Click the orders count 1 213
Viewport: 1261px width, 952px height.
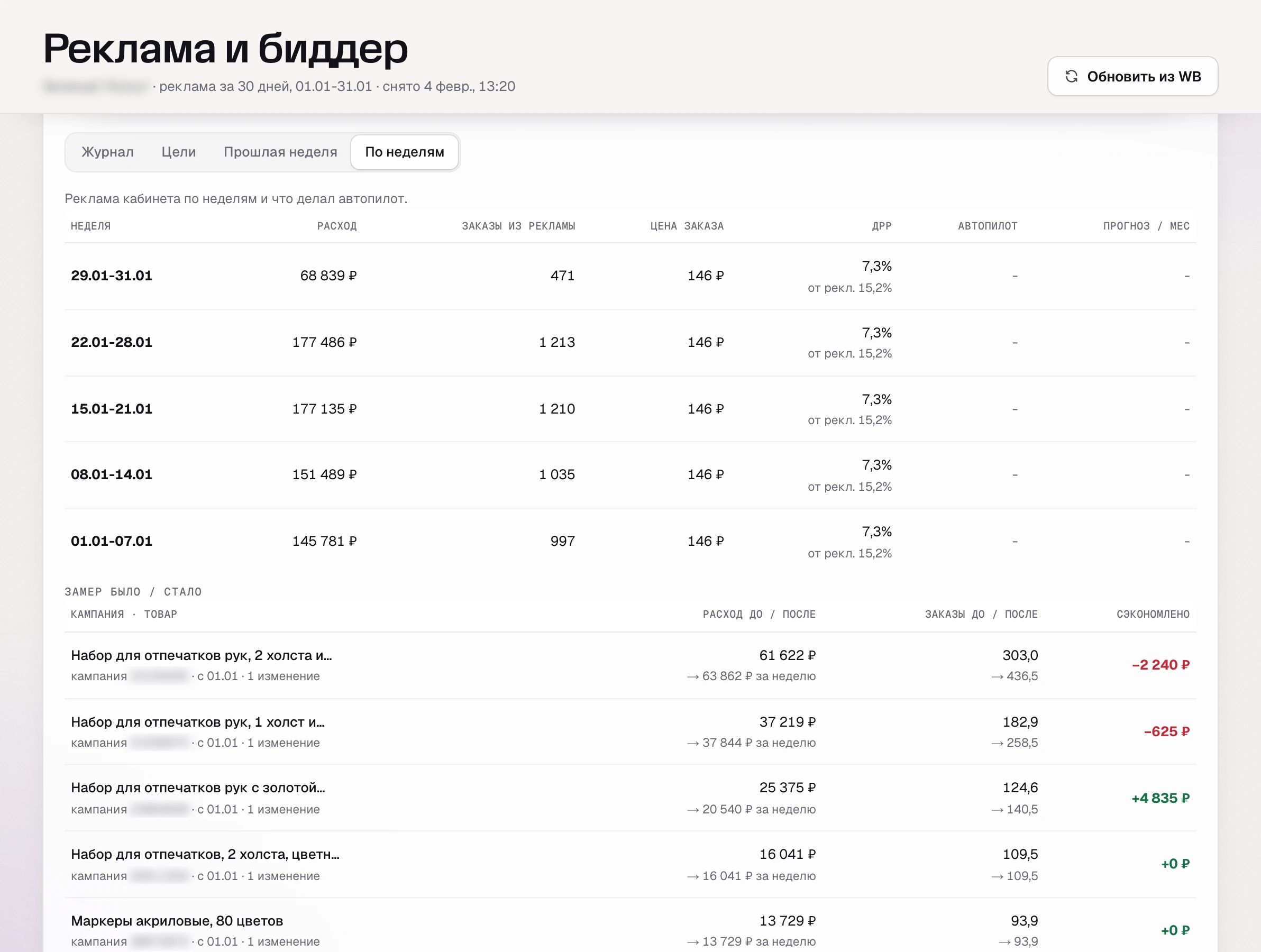click(557, 343)
